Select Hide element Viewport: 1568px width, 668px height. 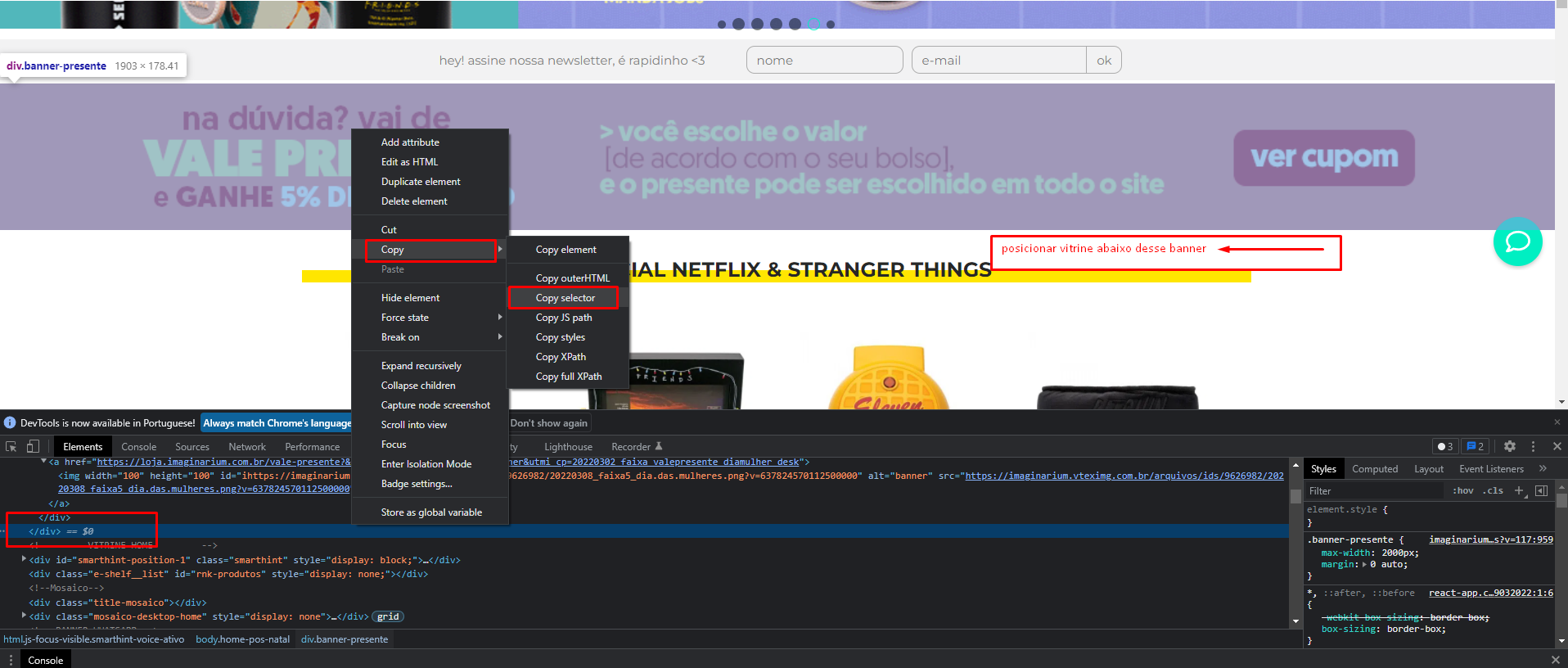(430, 298)
